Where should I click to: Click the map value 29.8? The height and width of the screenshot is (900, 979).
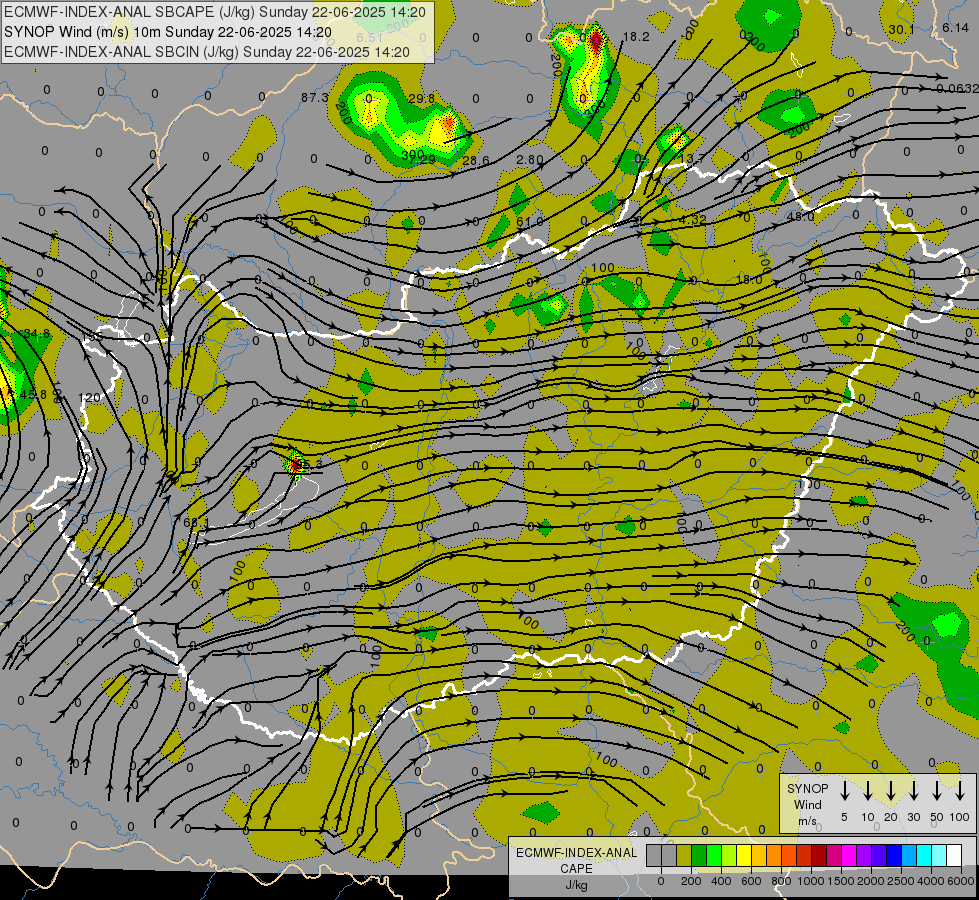(421, 98)
